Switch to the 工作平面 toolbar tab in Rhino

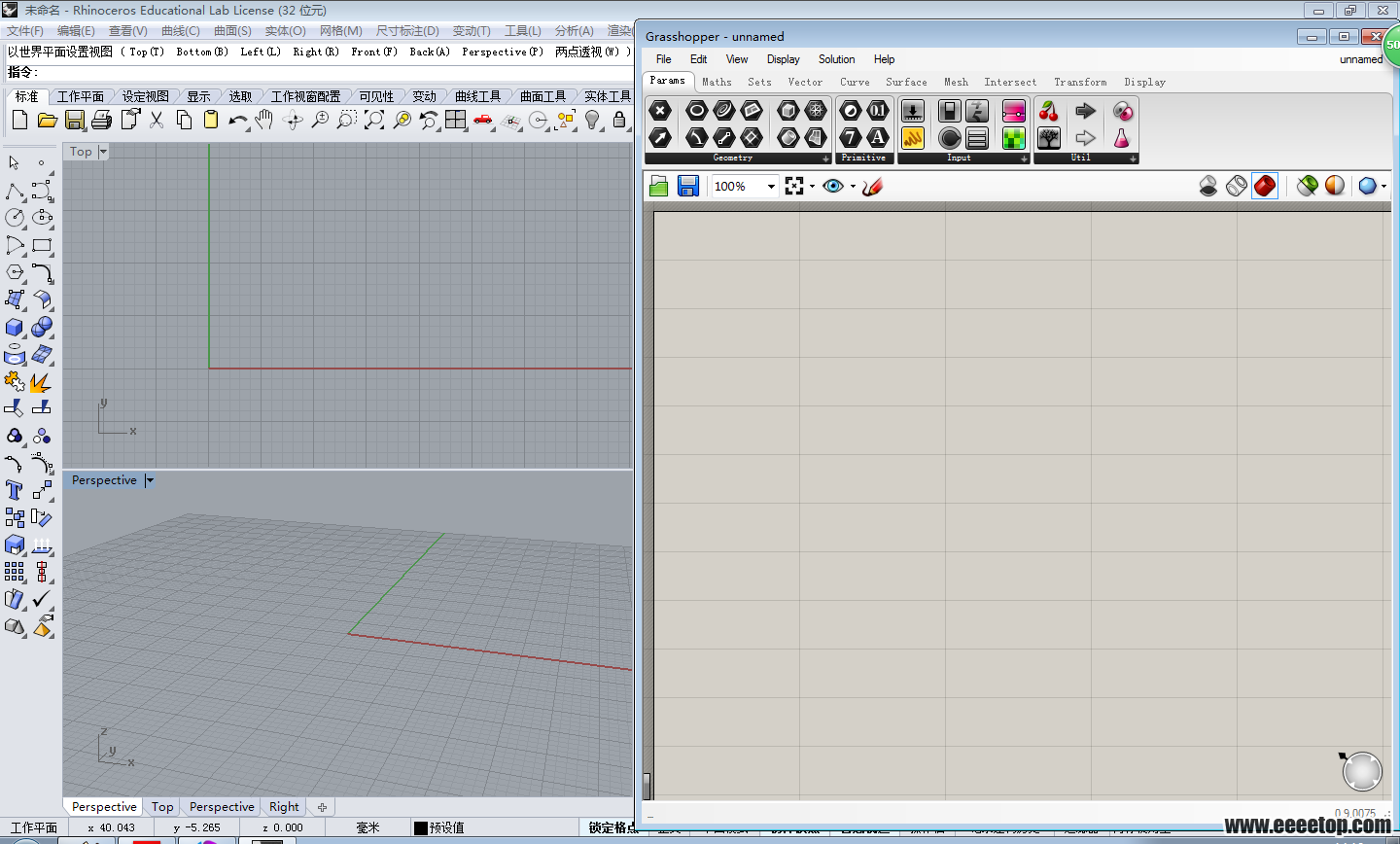tap(81, 96)
